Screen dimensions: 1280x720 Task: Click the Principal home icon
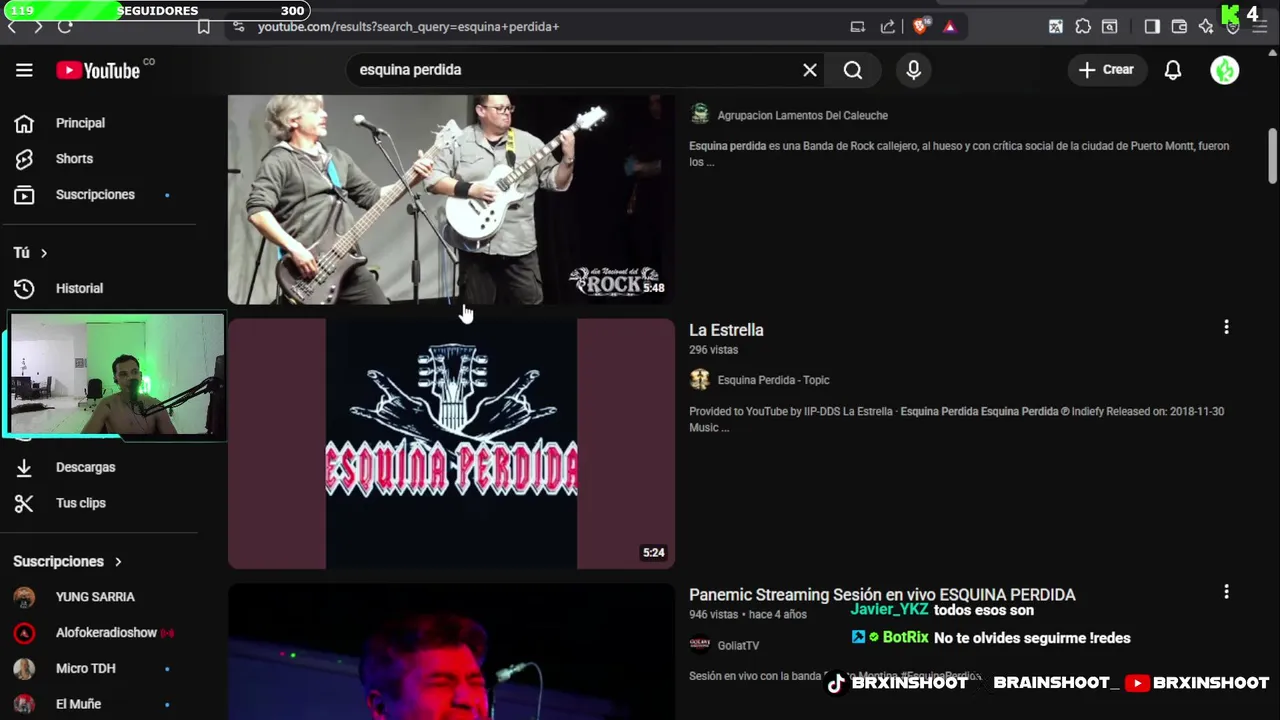[24, 123]
